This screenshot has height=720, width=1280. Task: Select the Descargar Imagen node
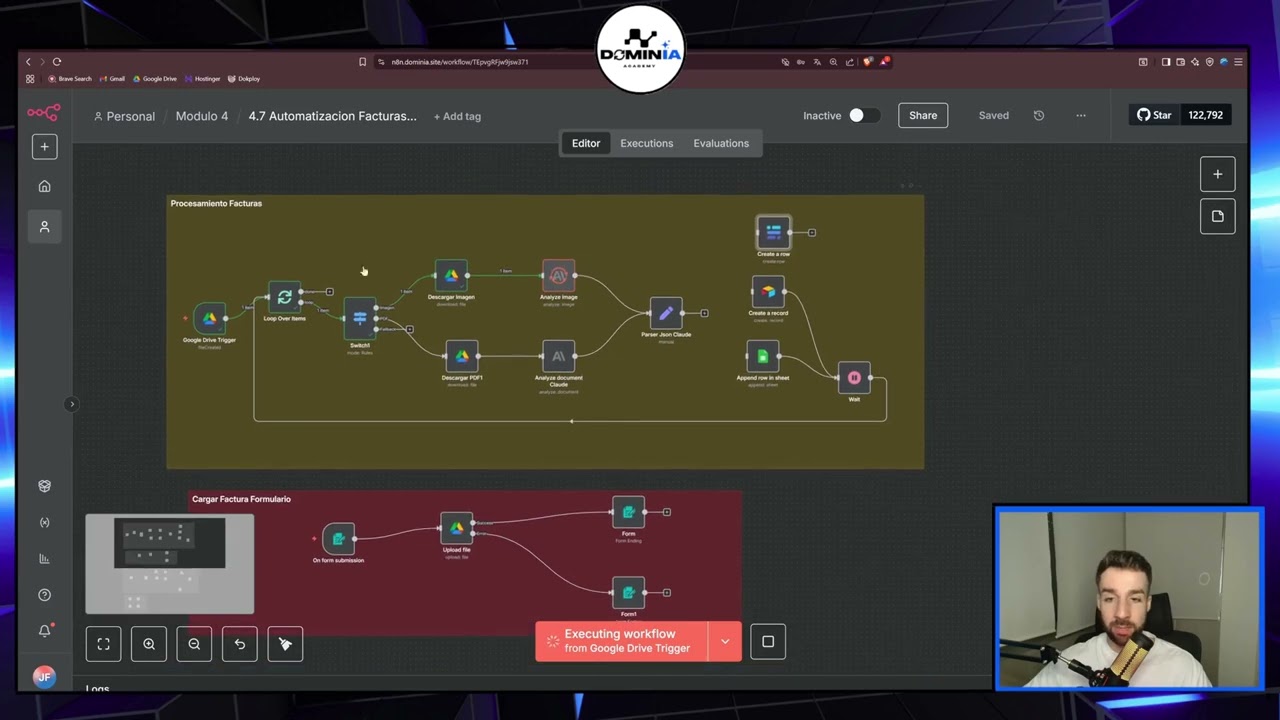[451, 275]
